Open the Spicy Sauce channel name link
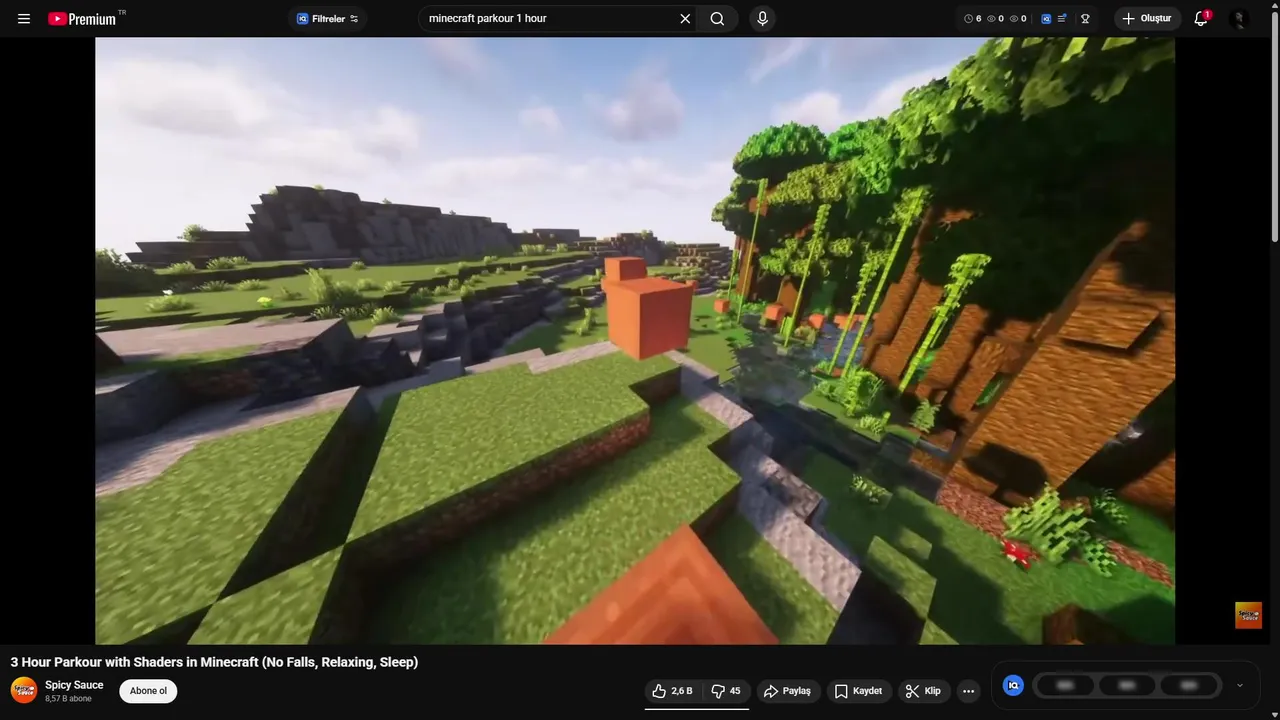 pos(74,685)
